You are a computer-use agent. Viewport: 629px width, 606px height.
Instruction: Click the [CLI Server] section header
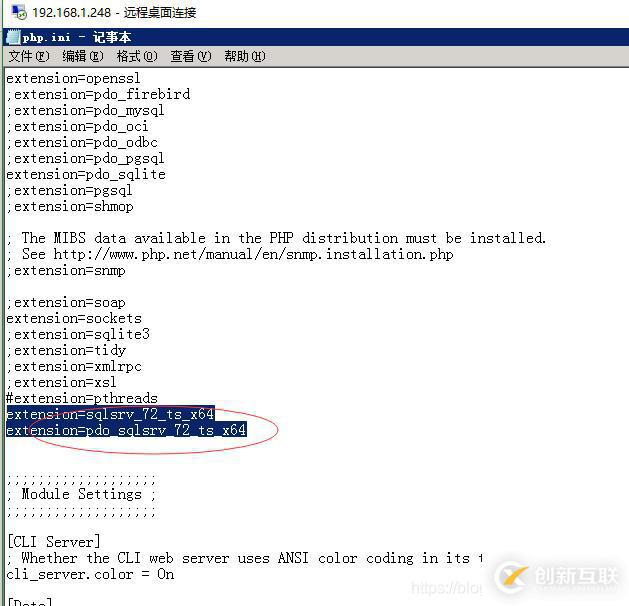coord(54,542)
